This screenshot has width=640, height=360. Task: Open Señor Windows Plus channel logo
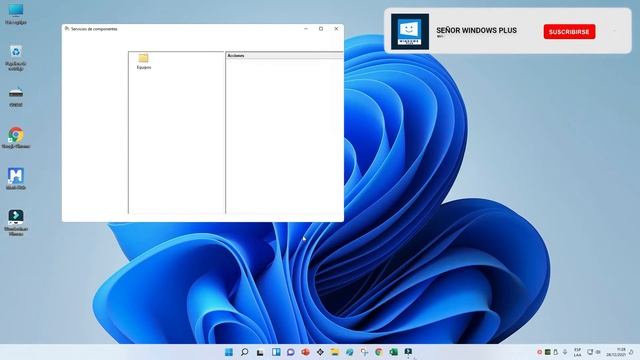click(409, 31)
